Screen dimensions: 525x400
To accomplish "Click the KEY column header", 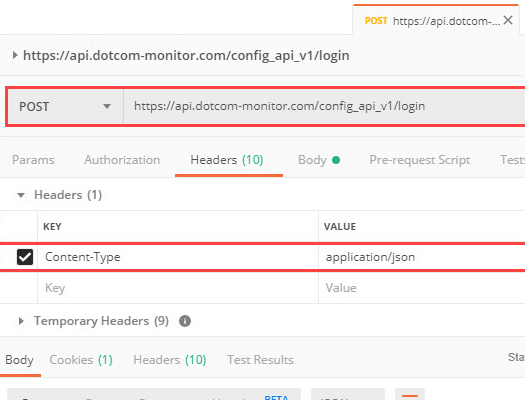I will tap(52, 227).
